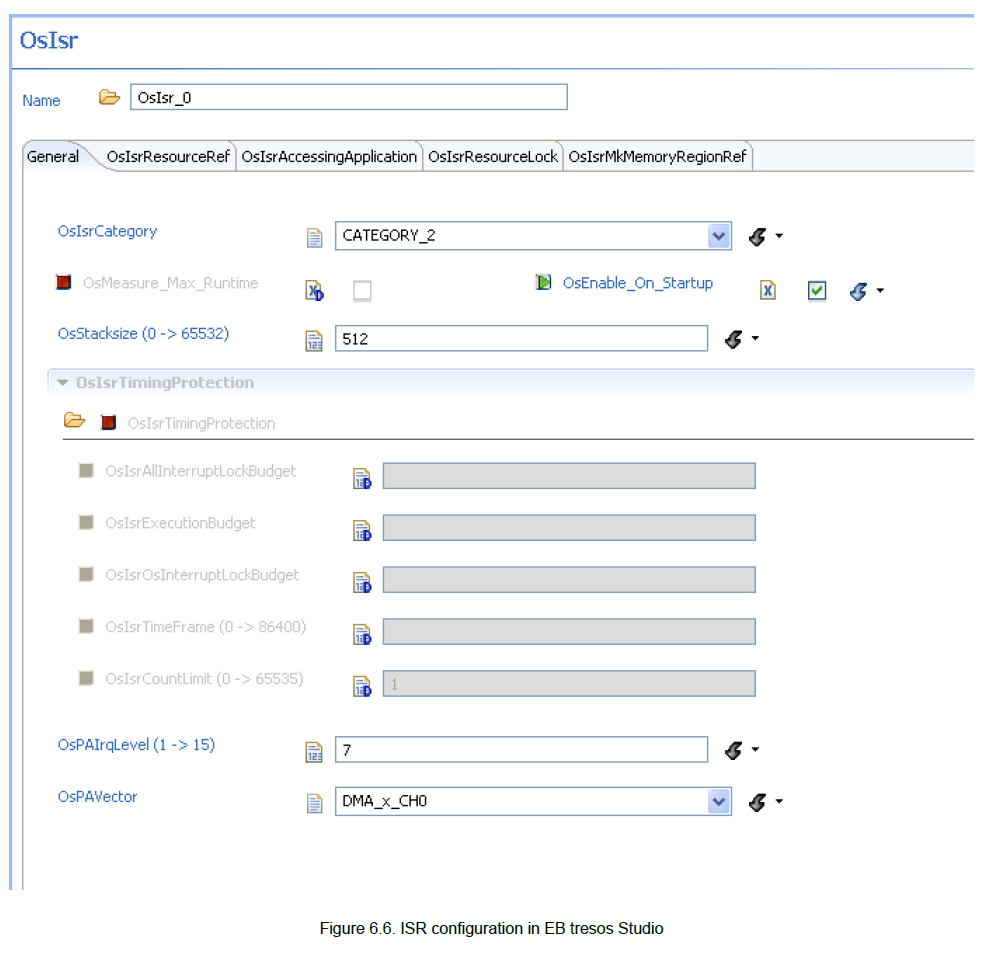
Task: Toggle the OsMeasure_Max_Runtime checkbox
Action: (x=362, y=291)
